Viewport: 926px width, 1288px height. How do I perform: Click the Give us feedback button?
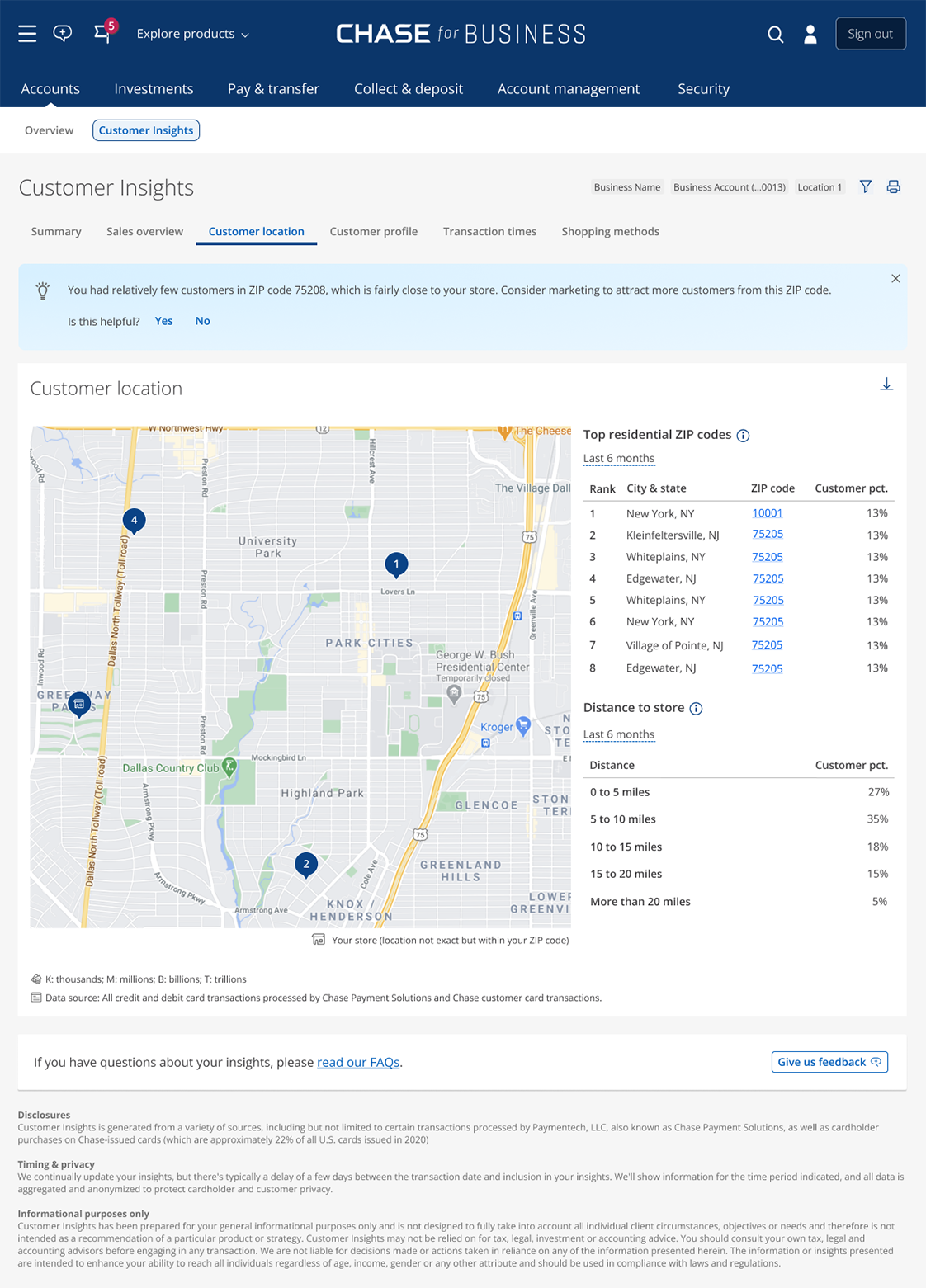pyautogui.click(x=829, y=1062)
